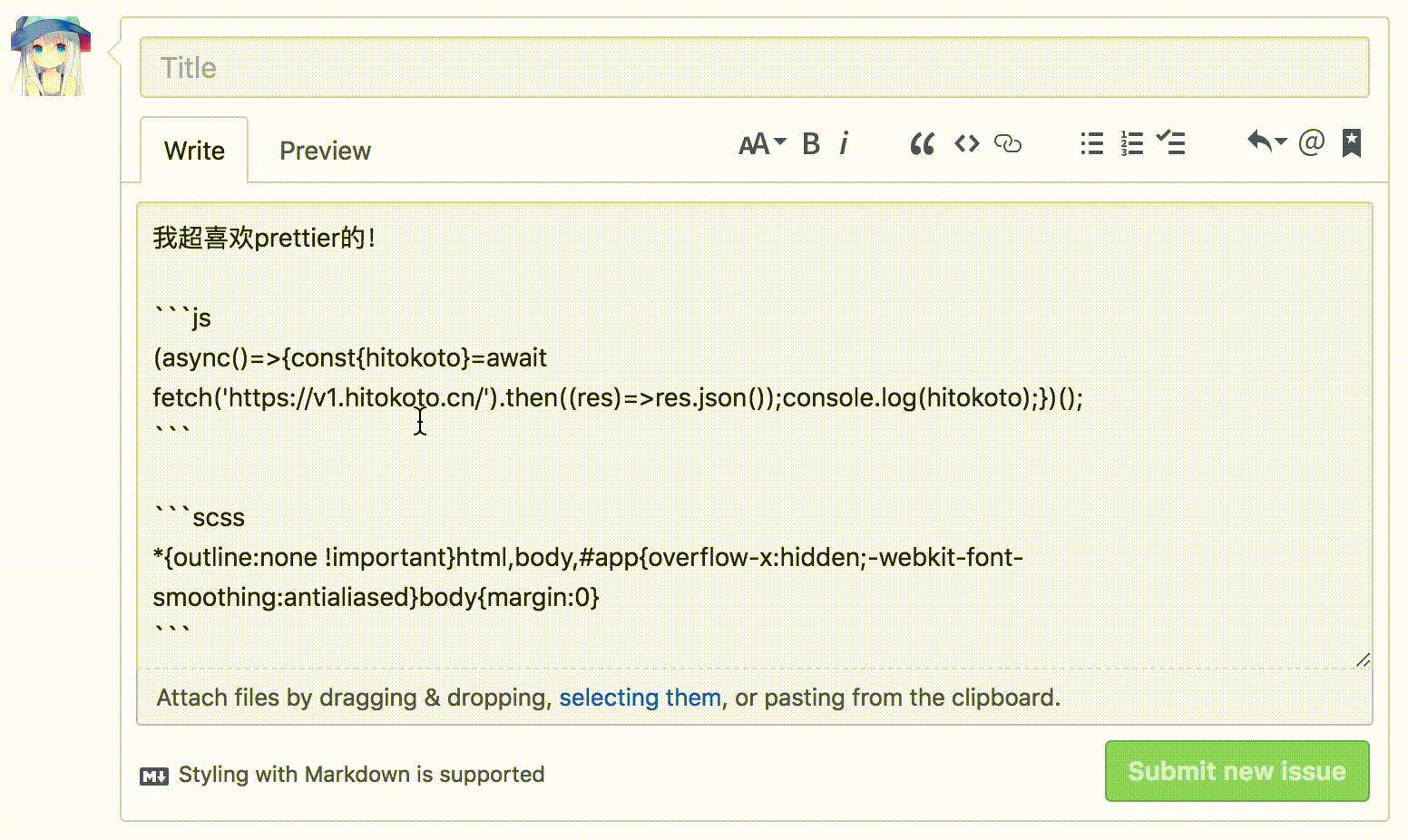
Task: Click the textarea resize handle
Action: pyautogui.click(x=1363, y=660)
